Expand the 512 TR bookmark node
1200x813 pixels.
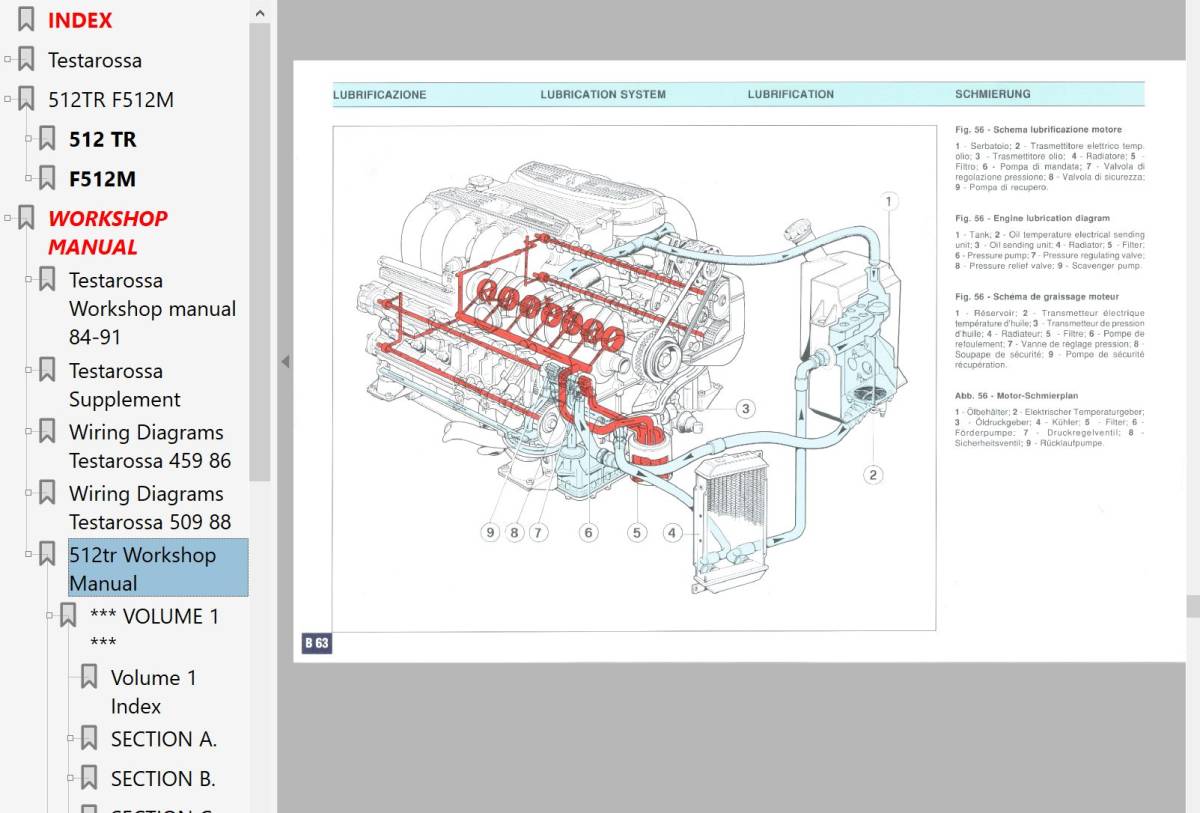point(29,139)
